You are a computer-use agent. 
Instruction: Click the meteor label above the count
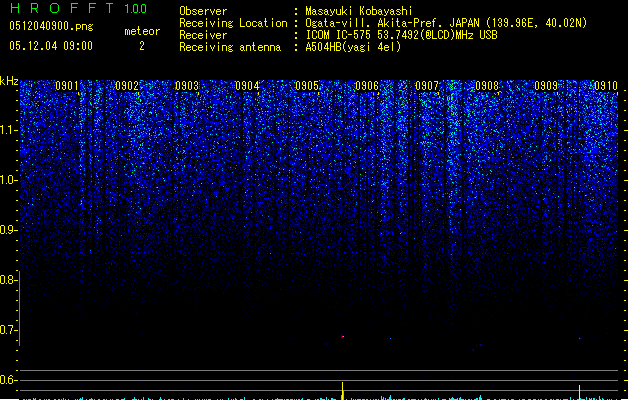click(x=142, y=31)
